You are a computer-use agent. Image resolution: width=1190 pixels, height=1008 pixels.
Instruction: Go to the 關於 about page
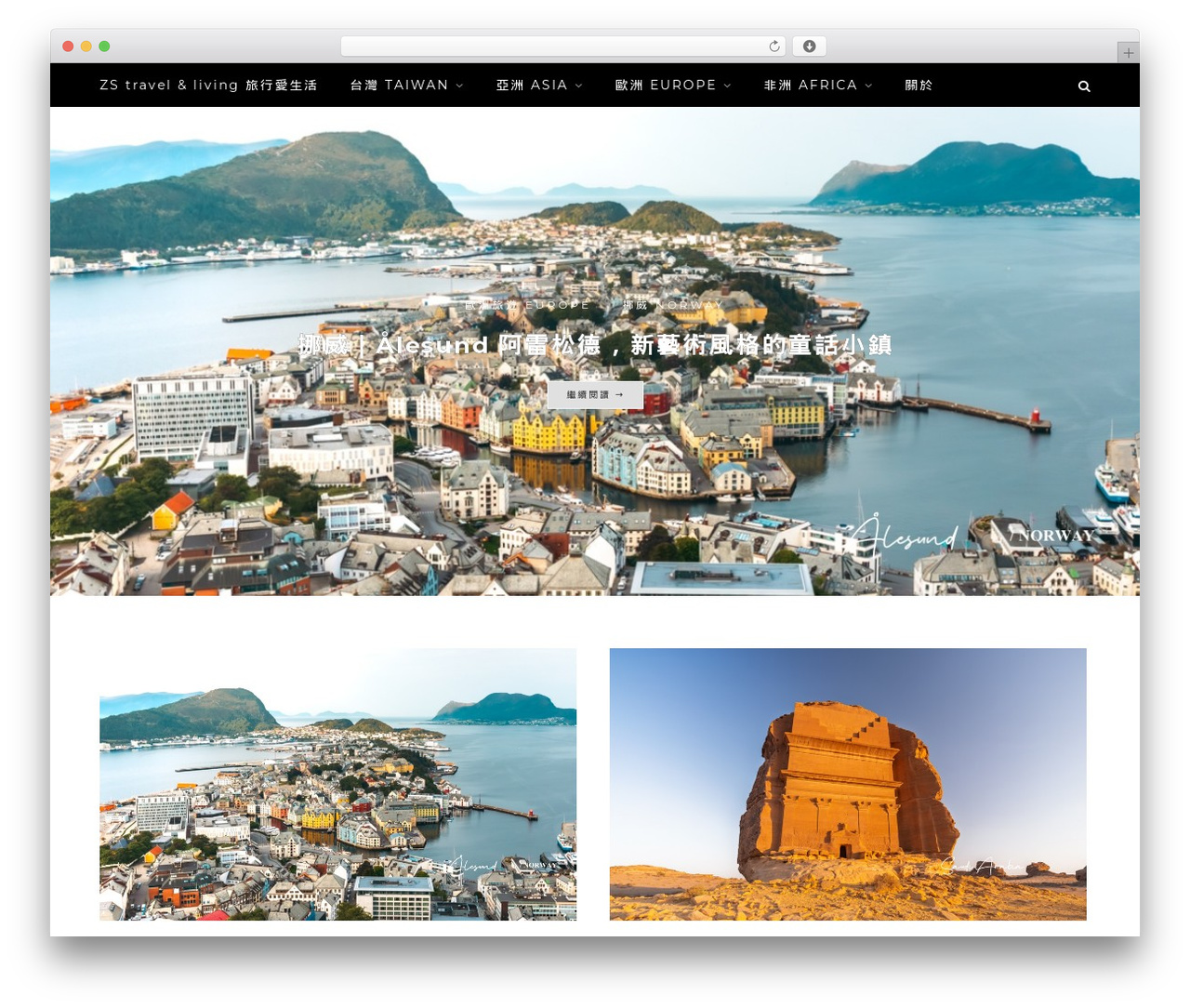pos(919,85)
